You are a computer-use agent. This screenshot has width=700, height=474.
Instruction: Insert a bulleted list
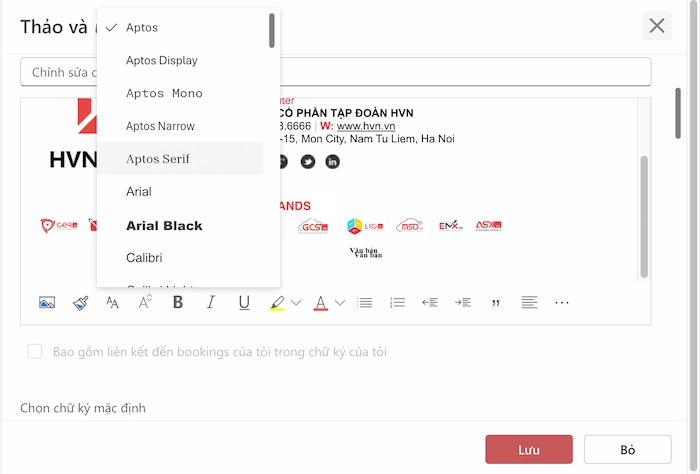tap(364, 303)
